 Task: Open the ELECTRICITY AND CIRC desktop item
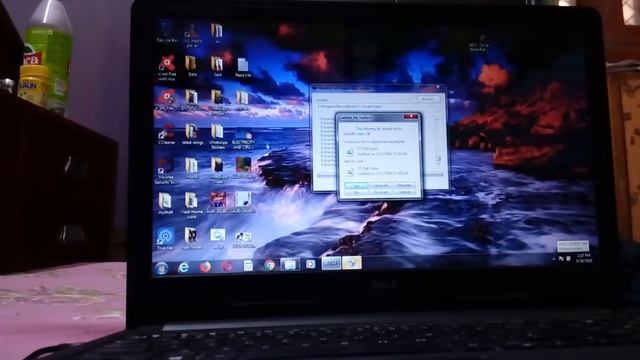tap(243, 139)
